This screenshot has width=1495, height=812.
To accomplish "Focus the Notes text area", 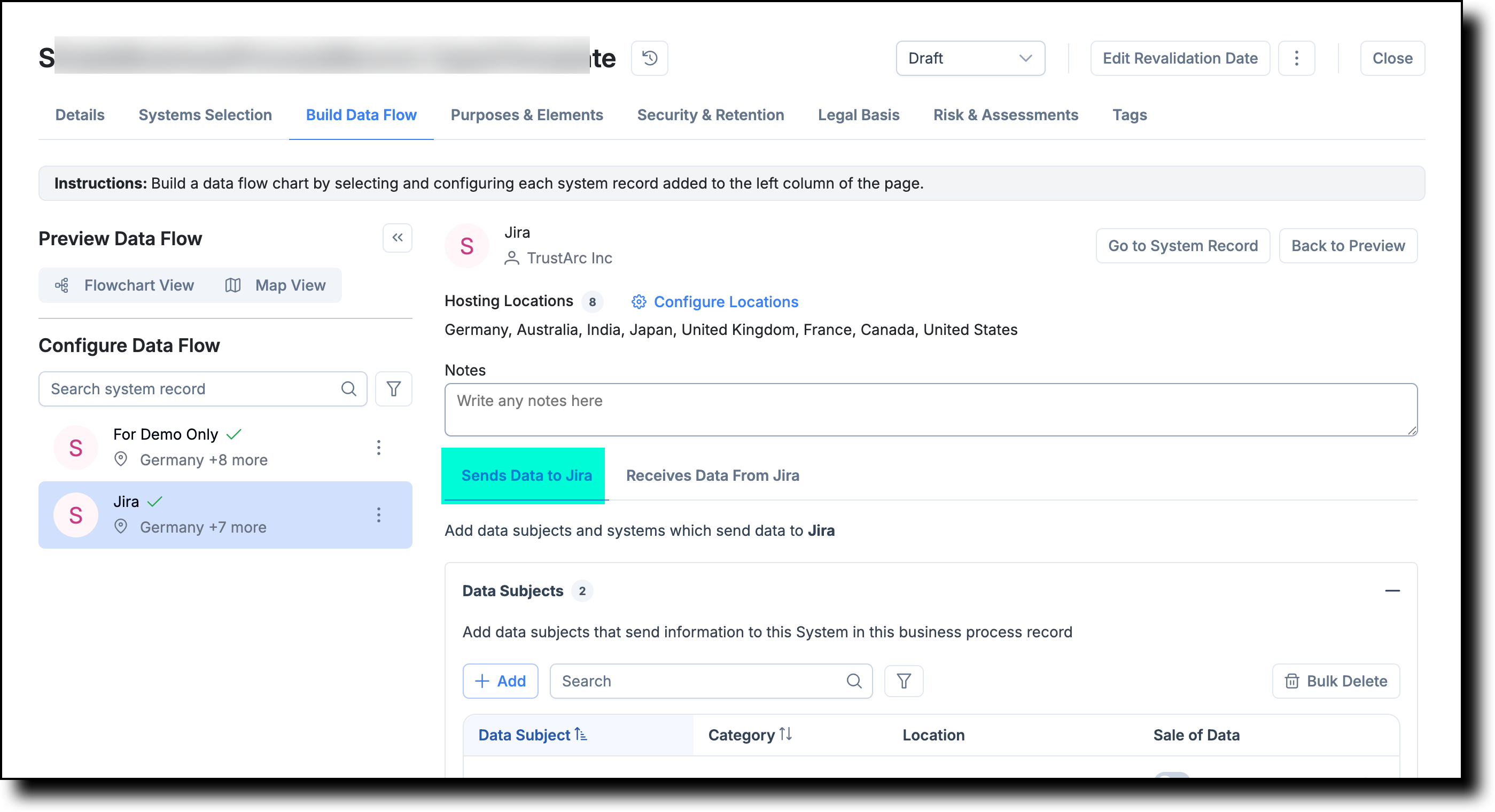I will coord(930,409).
